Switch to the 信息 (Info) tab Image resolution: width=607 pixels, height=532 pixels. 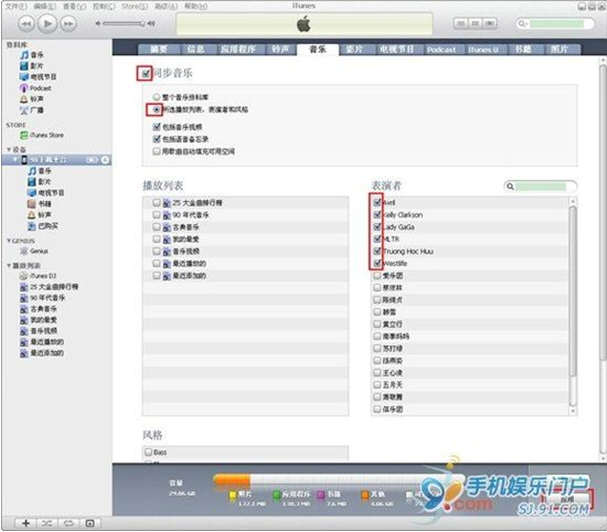tap(195, 49)
